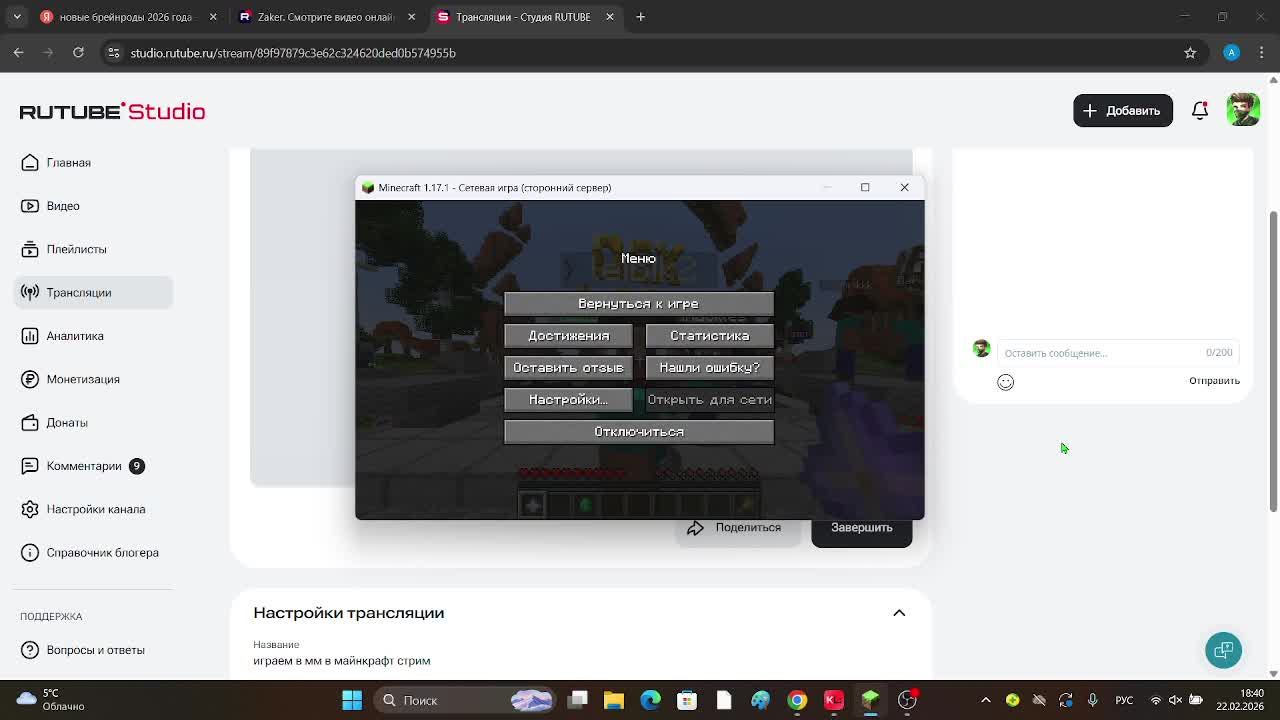This screenshot has height=720, width=1280.
Task: Open Chrome from the taskbar
Action: [797, 700]
